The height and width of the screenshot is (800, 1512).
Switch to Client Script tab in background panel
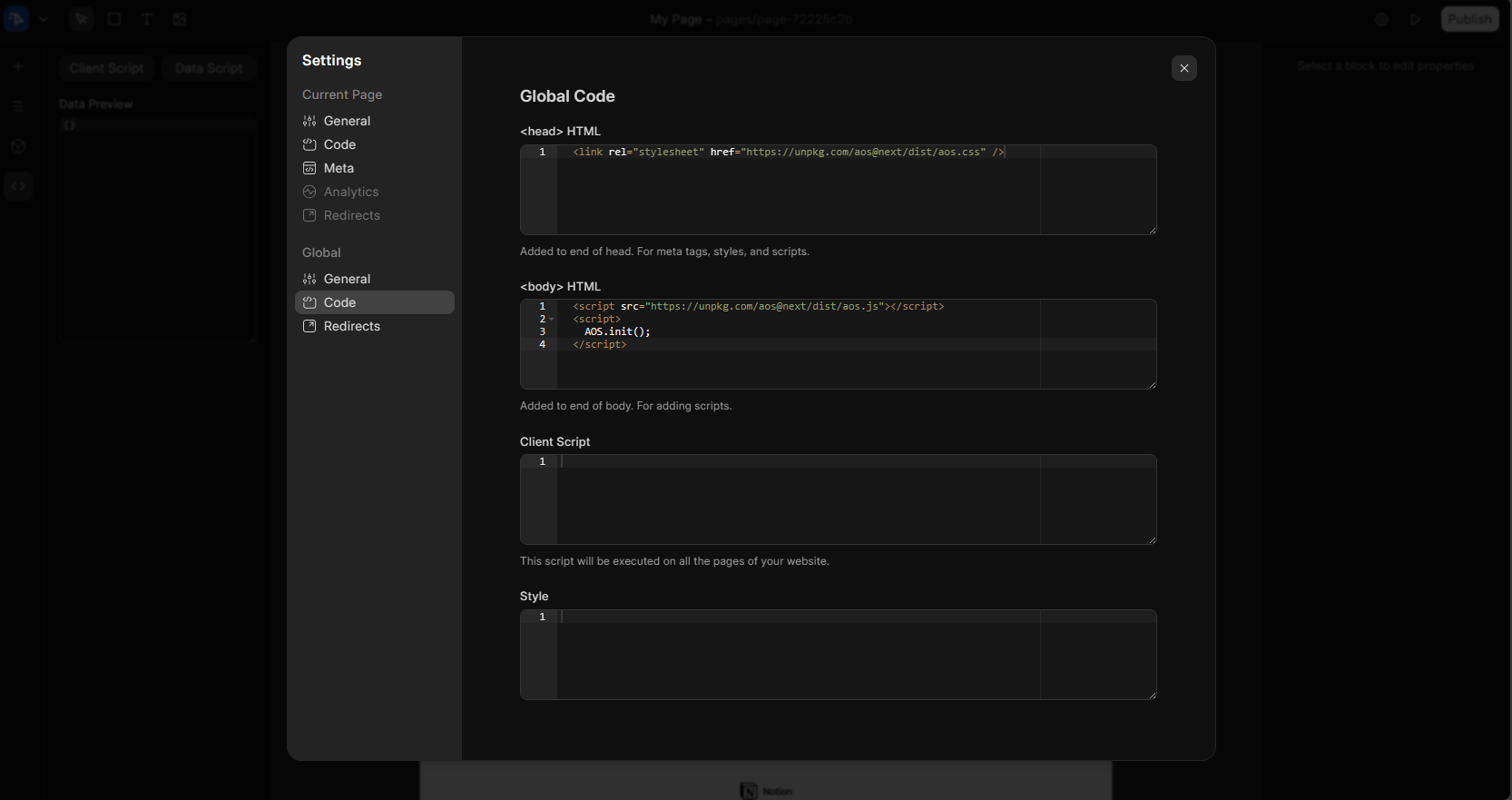pyautogui.click(x=106, y=68)
